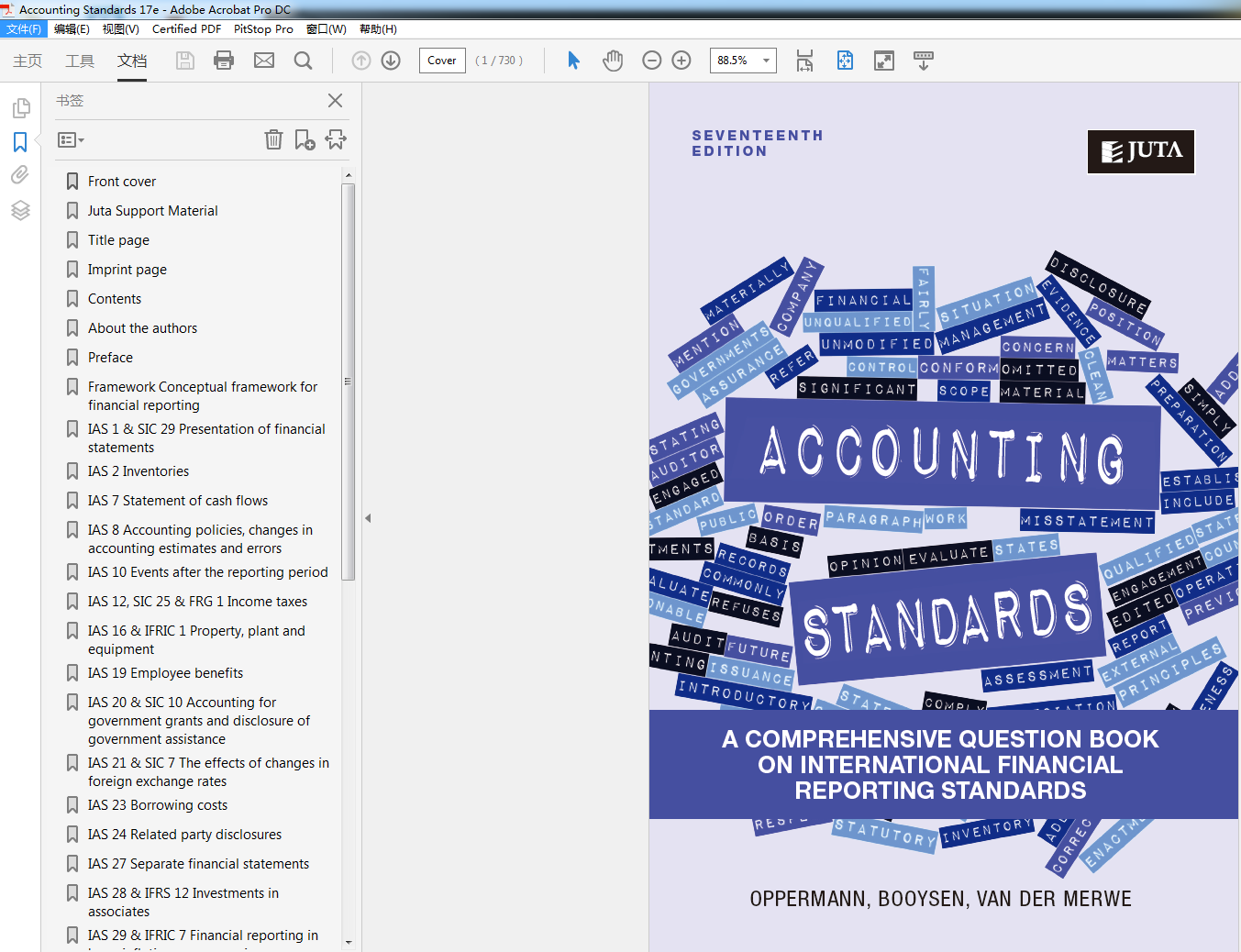Jump to Juta Support Material bookmark
Viewport: 1241px width, 952px height.
coord(153,211)
